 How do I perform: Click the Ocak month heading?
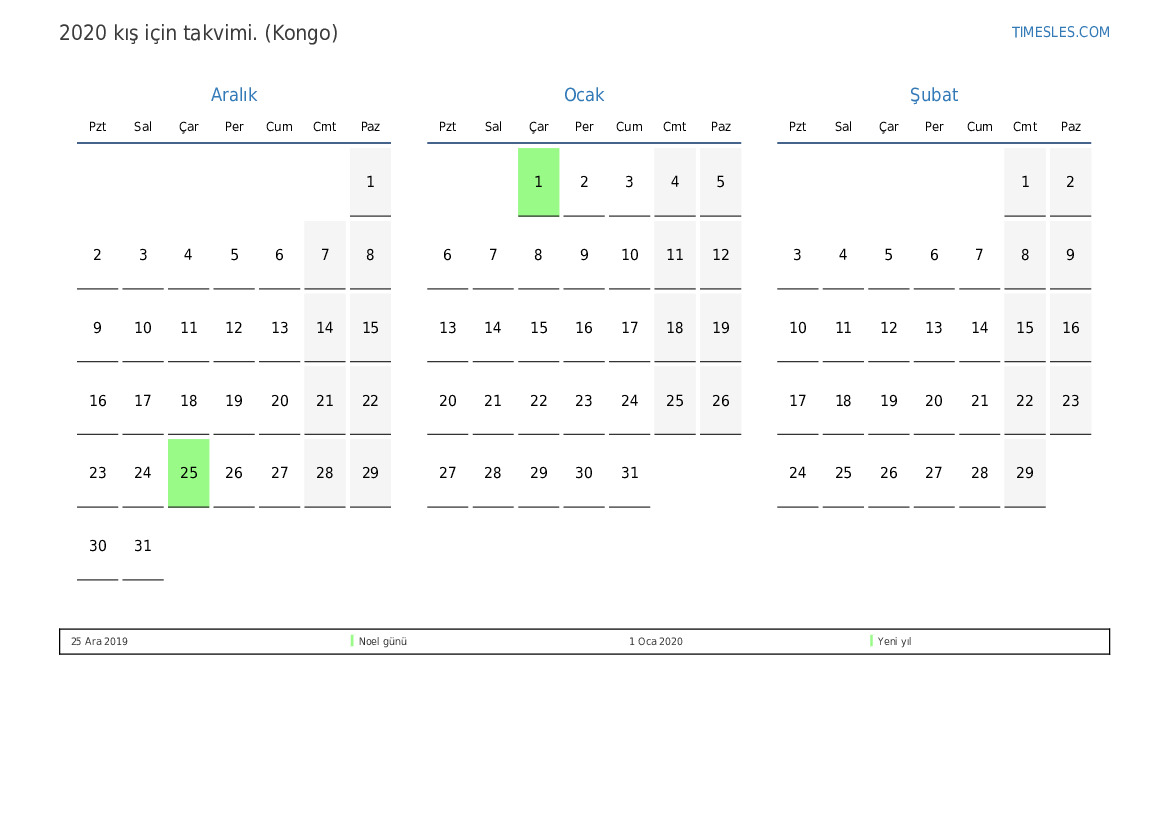pos(584,95)
